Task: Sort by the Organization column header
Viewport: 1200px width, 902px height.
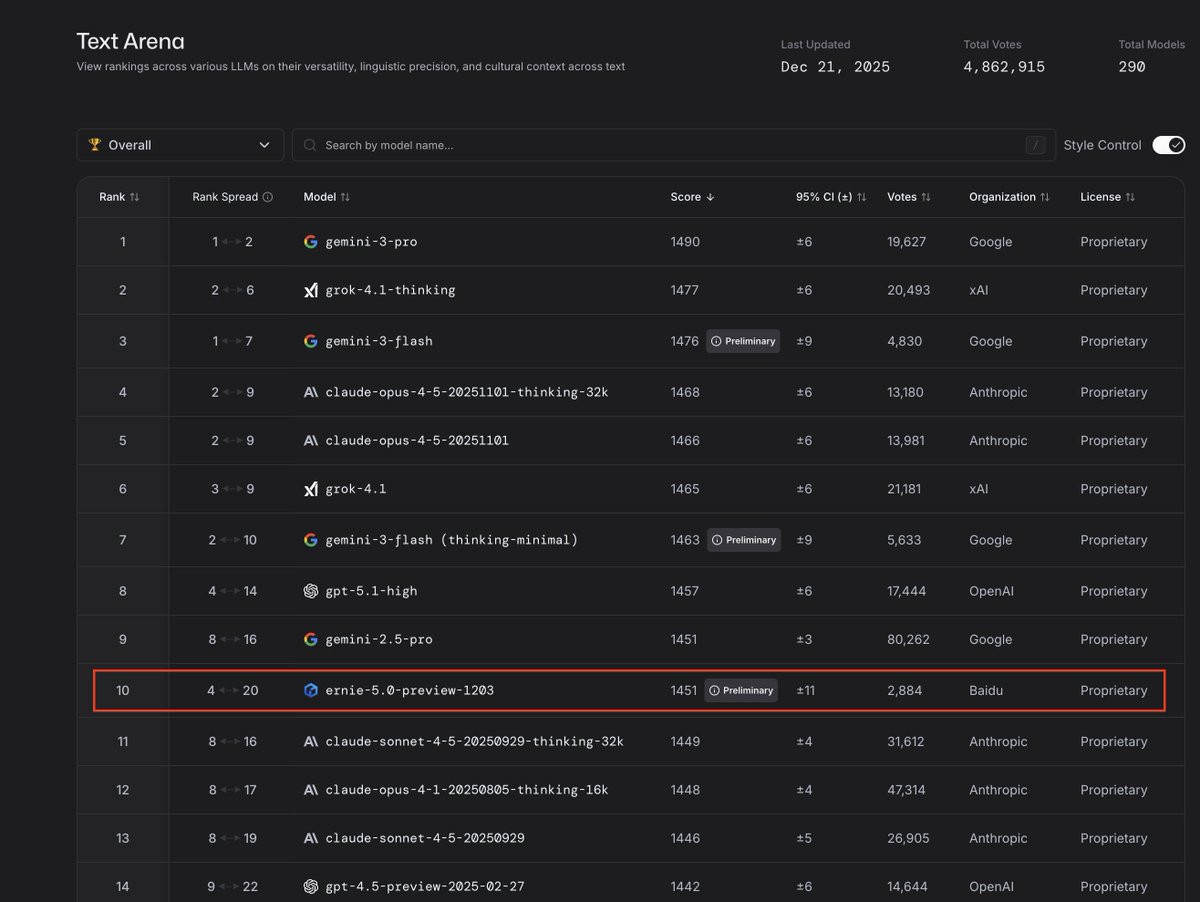Action: [1009, 197]
